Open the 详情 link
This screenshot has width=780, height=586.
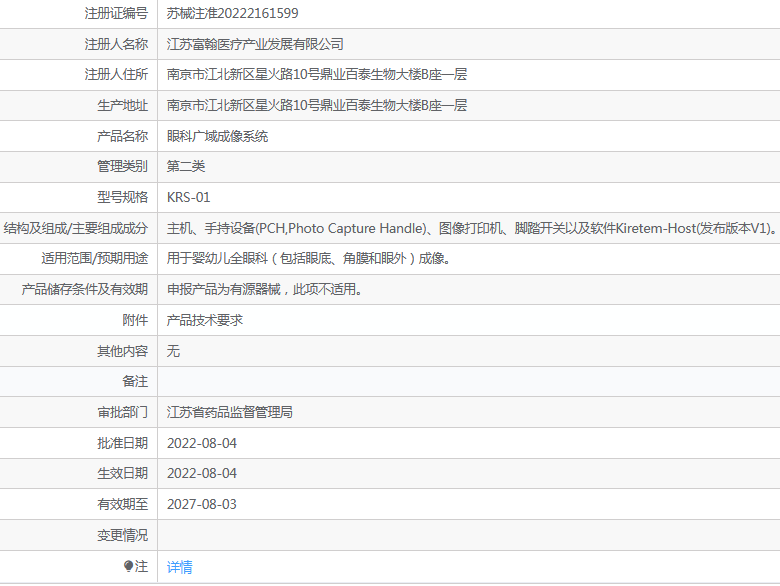click(x=180, y=567)
